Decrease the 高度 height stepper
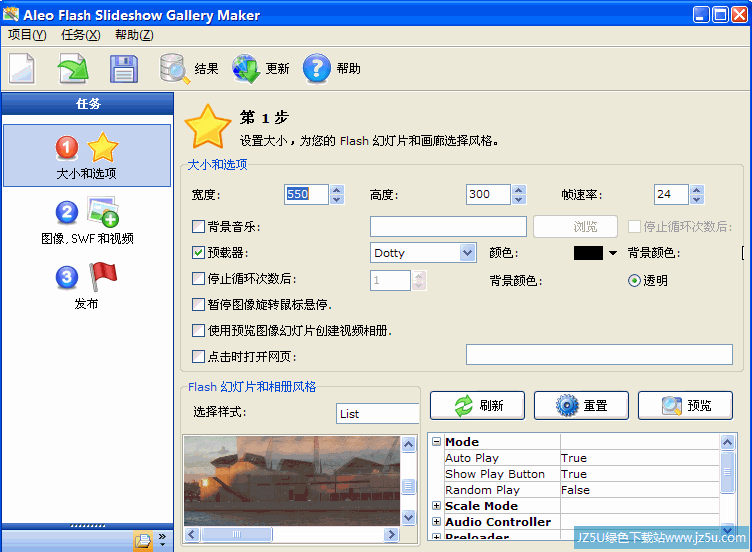The image size is (752, 552). pos(518,199)
